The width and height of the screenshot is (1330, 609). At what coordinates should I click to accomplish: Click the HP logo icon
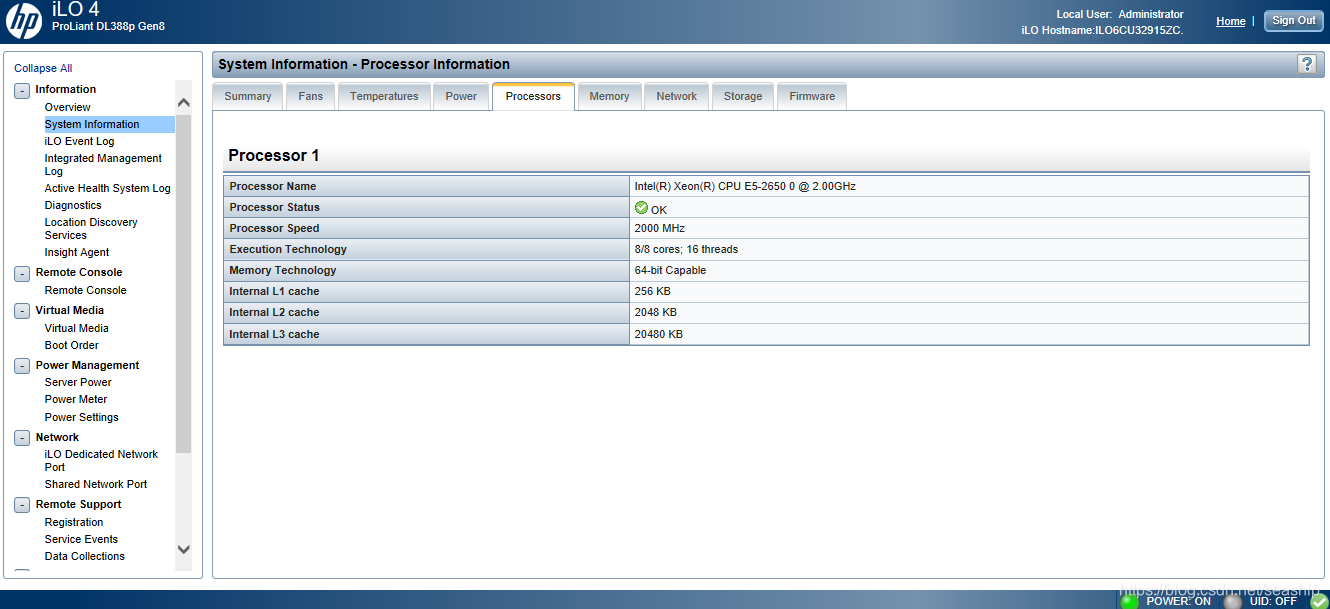pos(24,21)
